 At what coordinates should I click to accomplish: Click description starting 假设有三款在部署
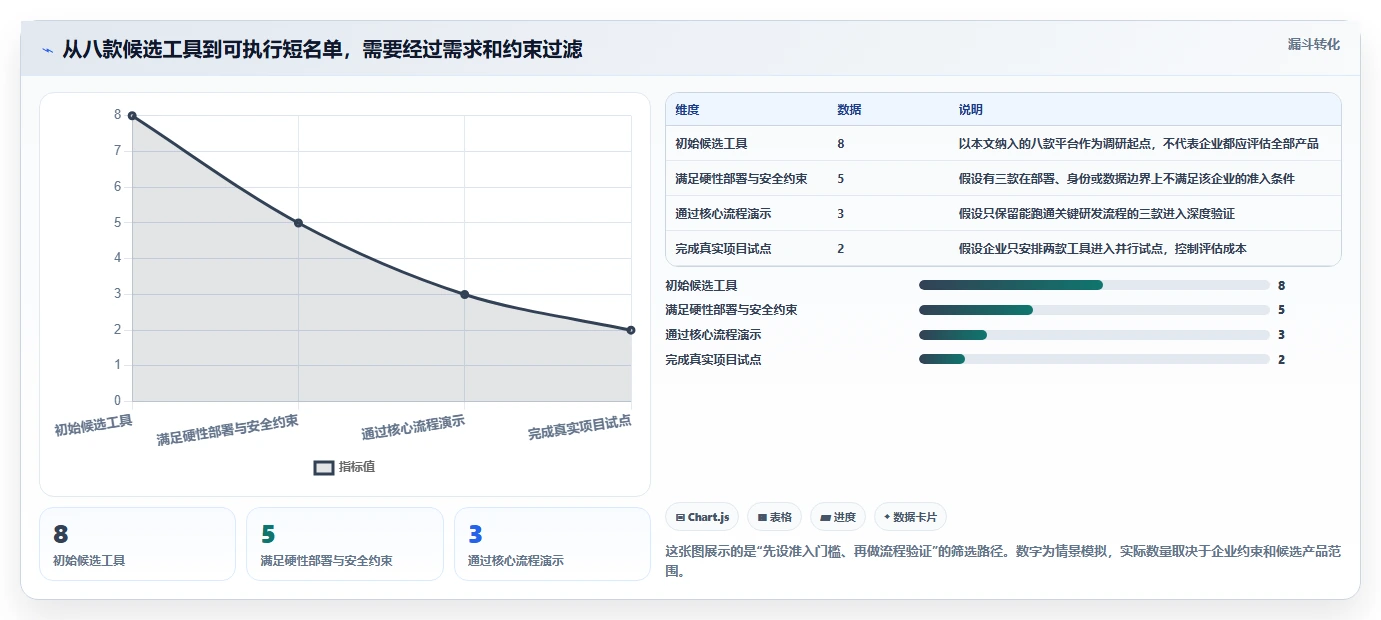tap(1126, 179)
